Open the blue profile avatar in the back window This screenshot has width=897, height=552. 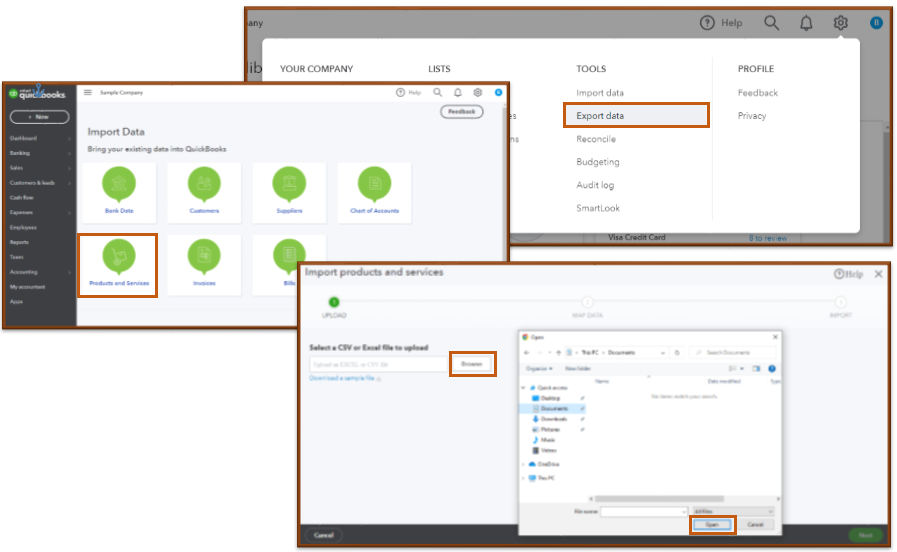[x=876, y=23]
